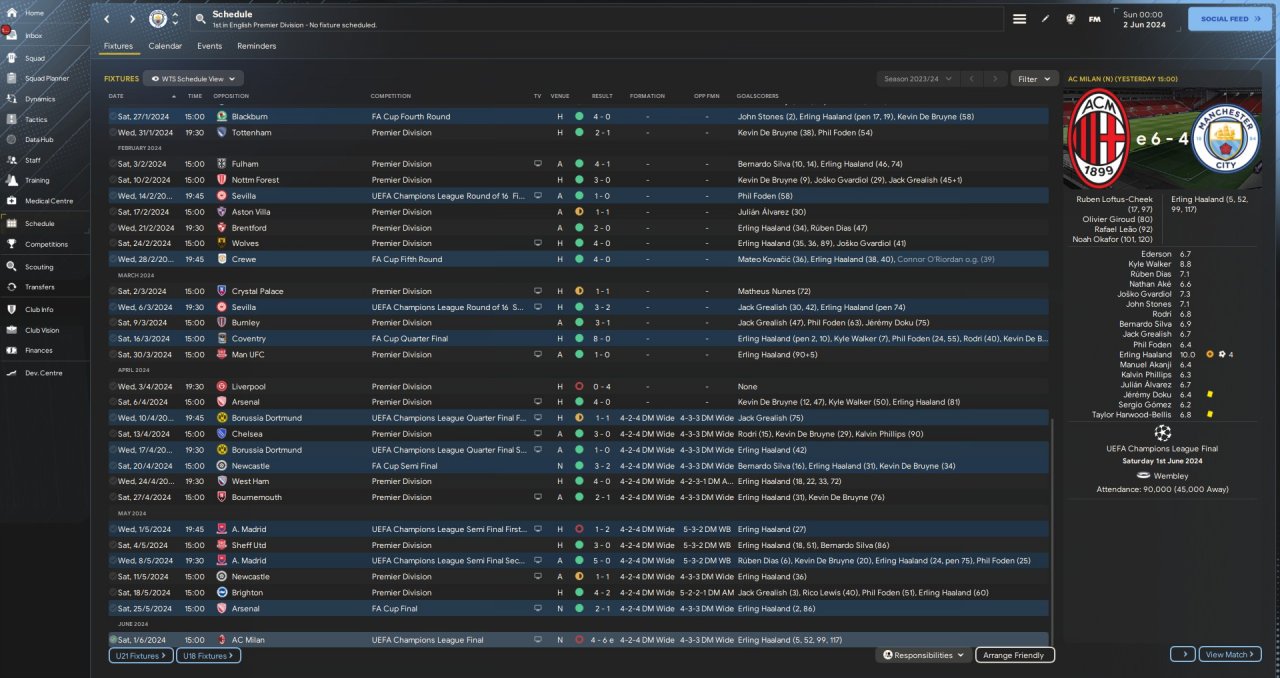Open the hamburger menu icon

pos(1019,19)
